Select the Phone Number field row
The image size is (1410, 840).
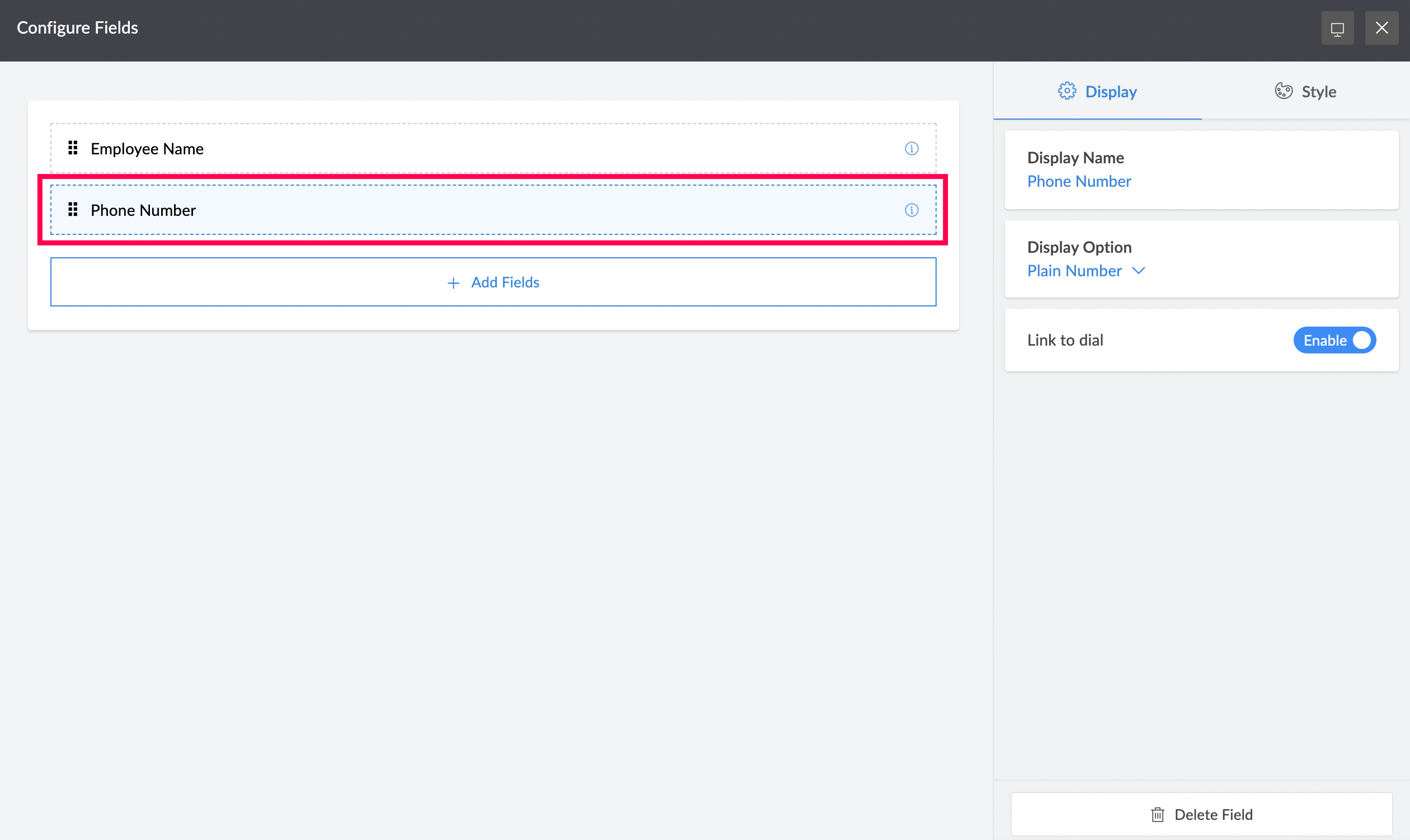click(x=492, y=210)
